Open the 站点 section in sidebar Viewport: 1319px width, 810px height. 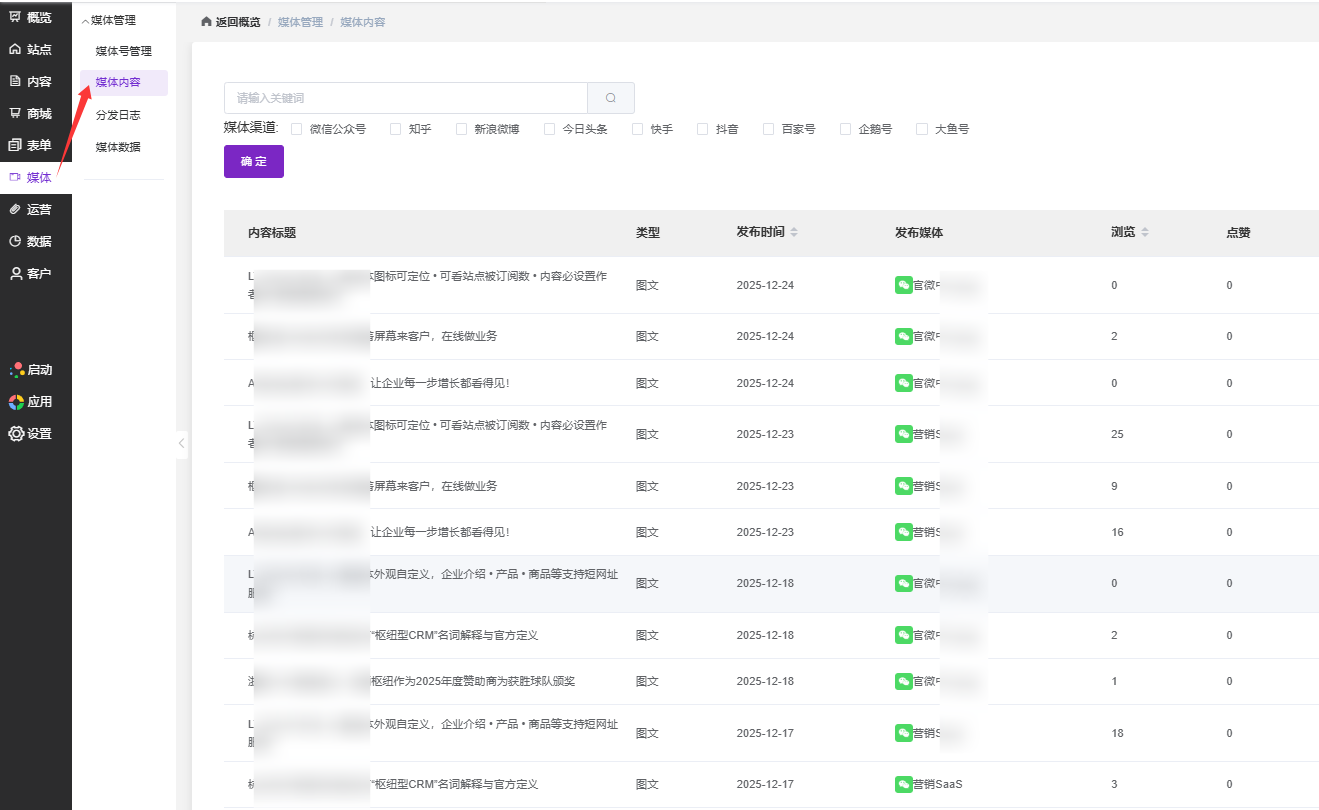(31, 49)
